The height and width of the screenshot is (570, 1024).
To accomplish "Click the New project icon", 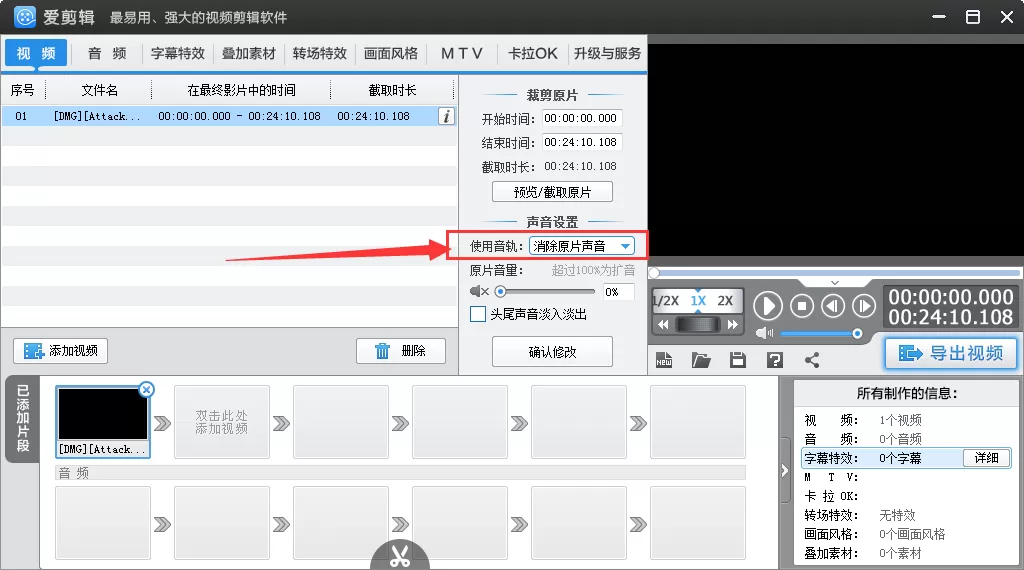I will [x=664, y=360].
